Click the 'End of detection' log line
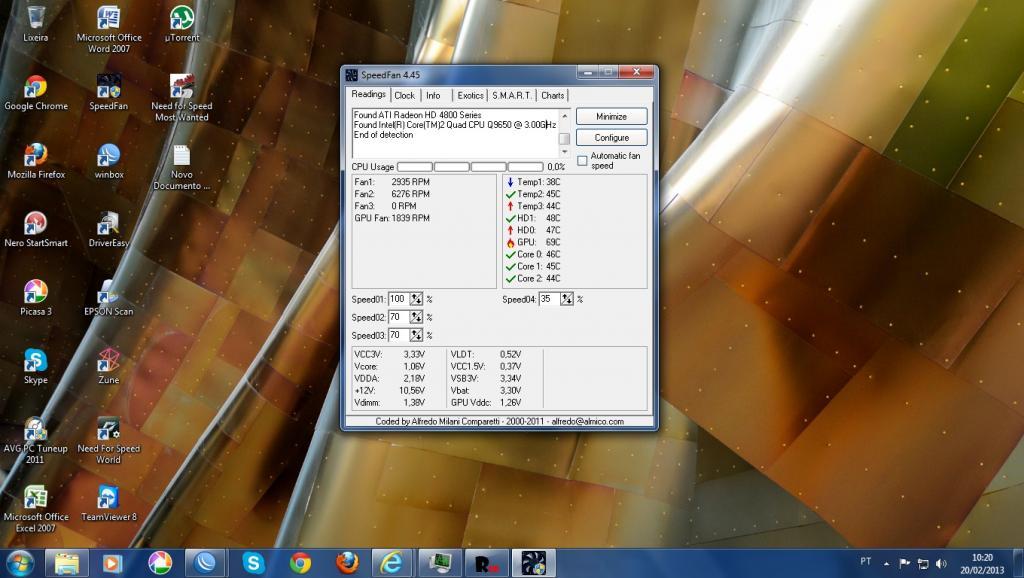The image size is (1024, 578). [383, 135]
